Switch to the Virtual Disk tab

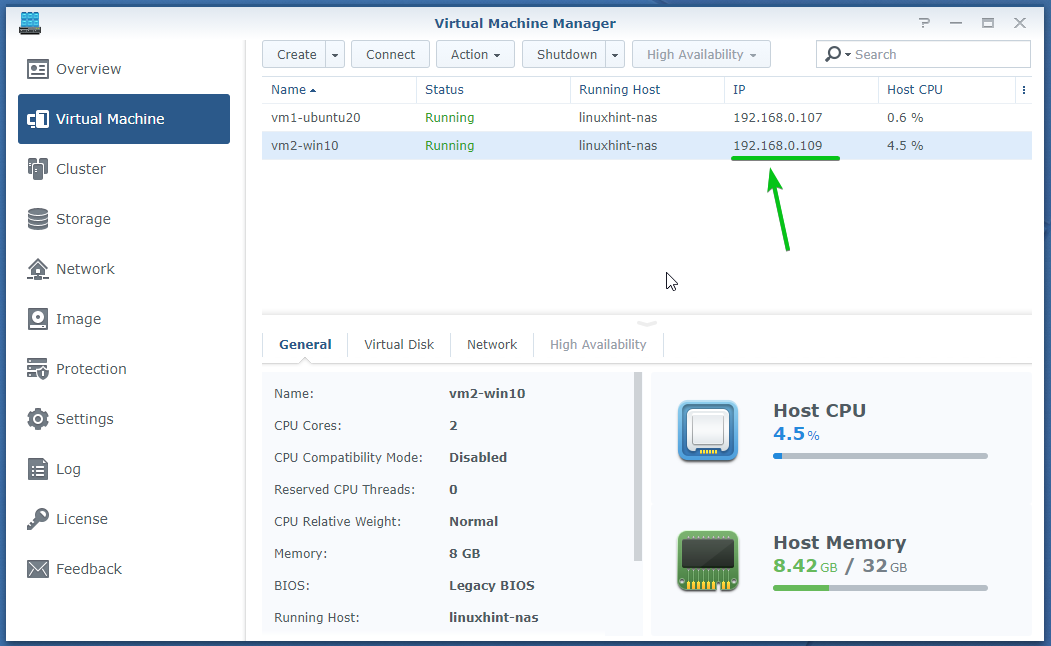(399, 344)
